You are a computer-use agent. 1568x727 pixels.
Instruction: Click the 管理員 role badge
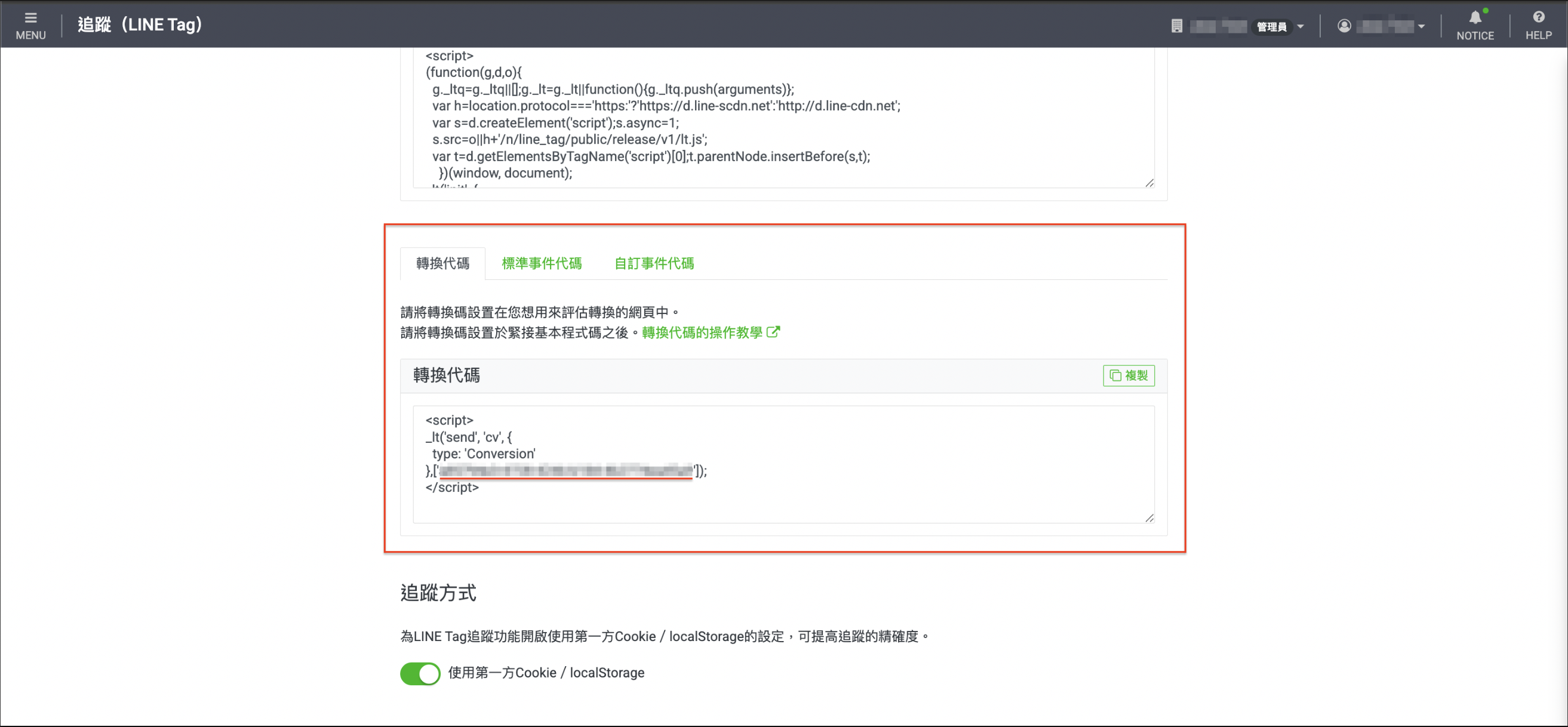(x=1271, y=26)
